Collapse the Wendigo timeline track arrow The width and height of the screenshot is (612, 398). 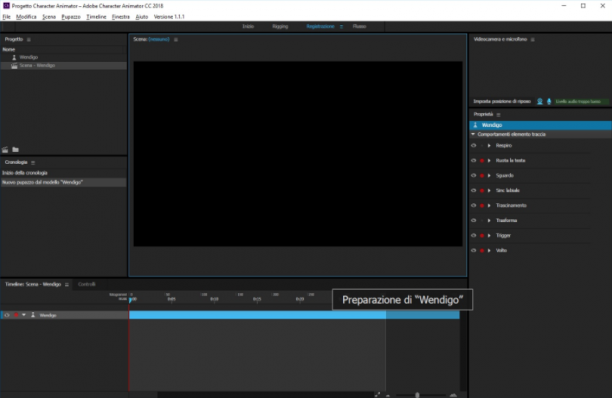click(24, 315)
